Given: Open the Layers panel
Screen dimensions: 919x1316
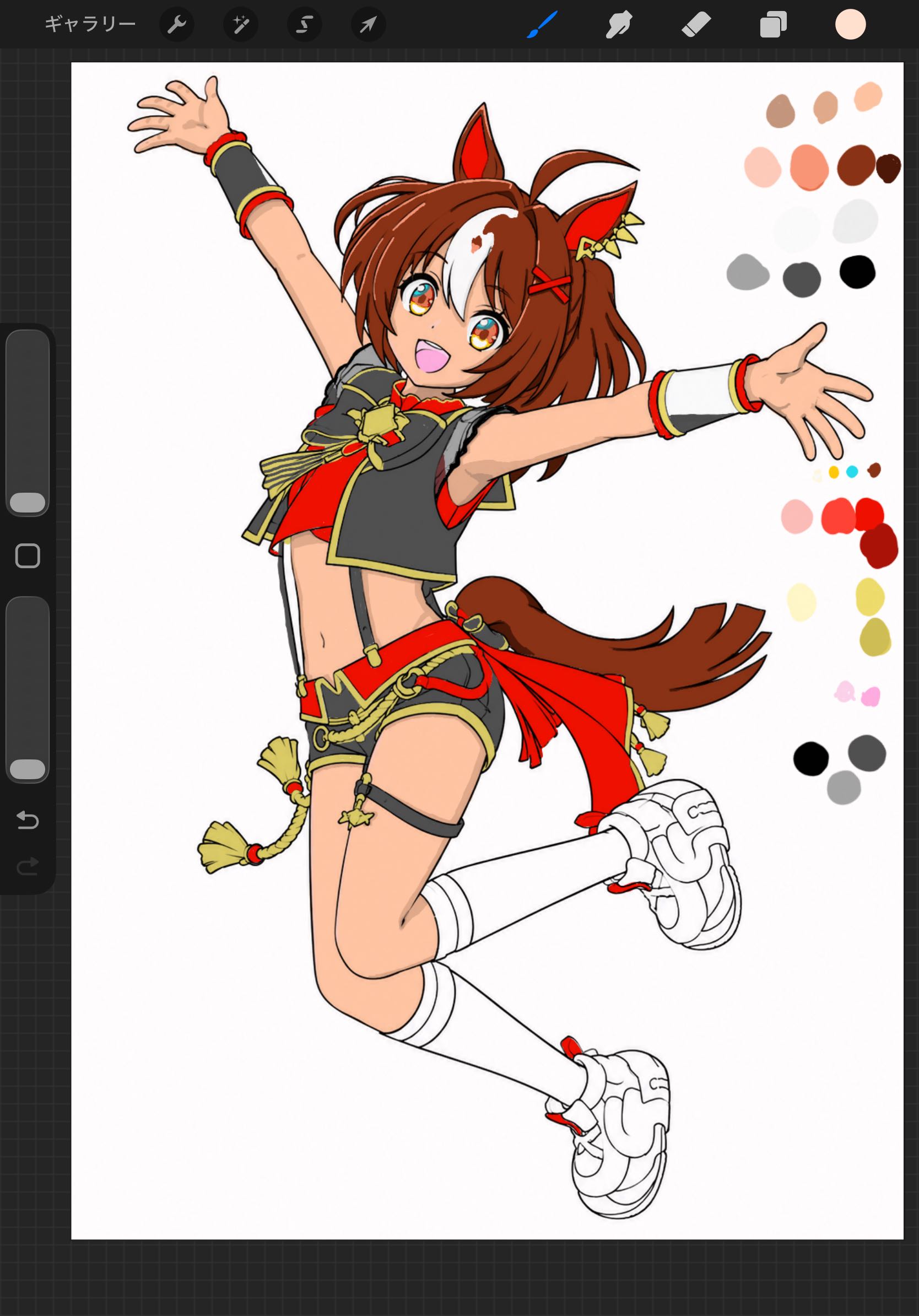Looking at the screenshot, I should click(773, 25).
